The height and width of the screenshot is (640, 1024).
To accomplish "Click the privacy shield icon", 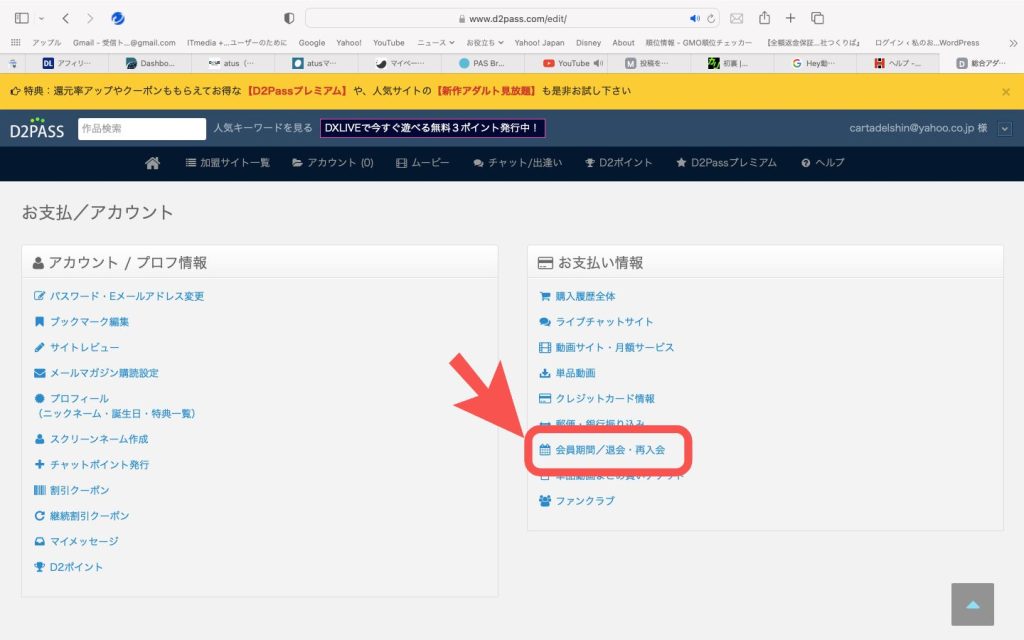I will pos(289,18).
